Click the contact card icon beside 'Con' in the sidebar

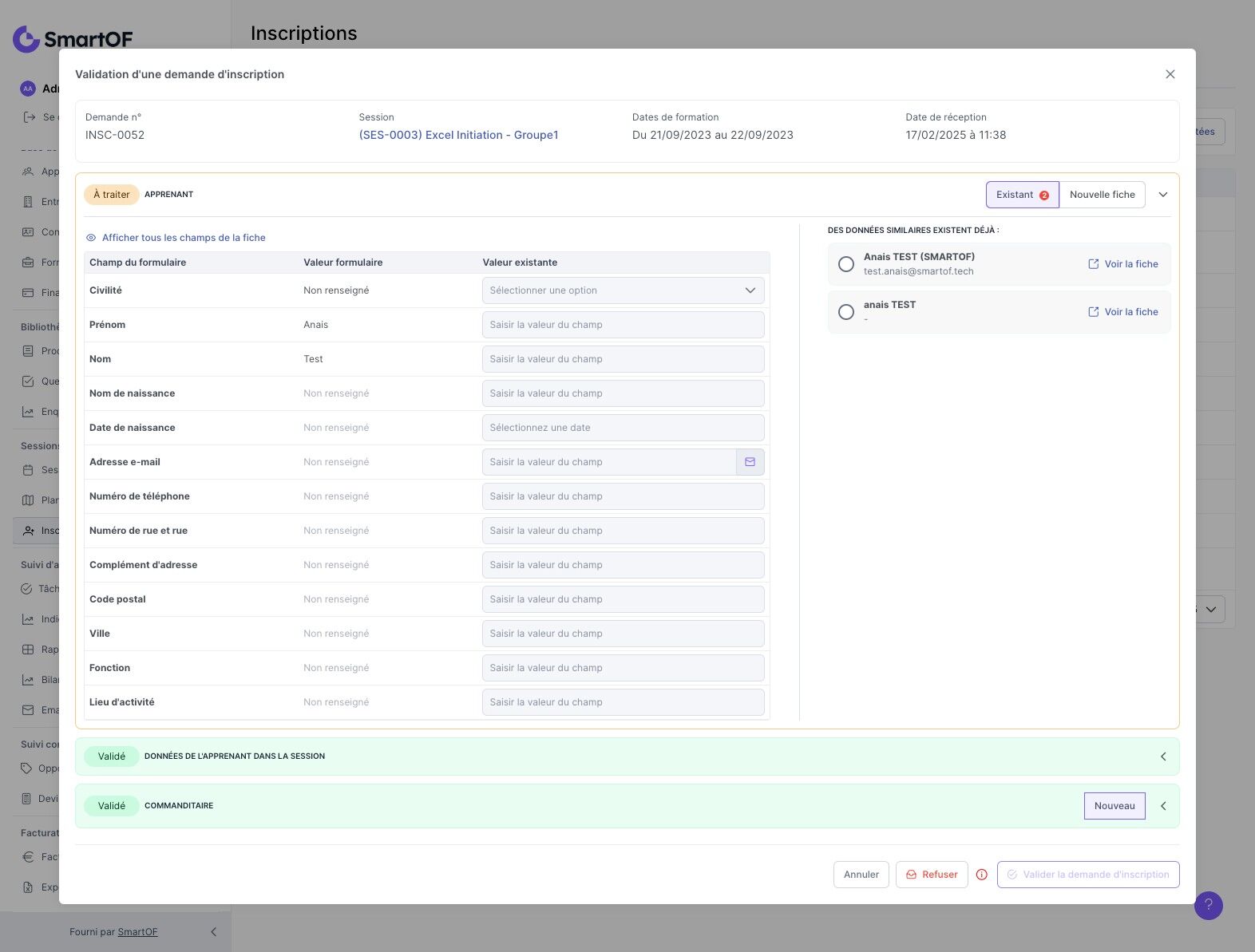pyautogui.click(x=28, y=232)
